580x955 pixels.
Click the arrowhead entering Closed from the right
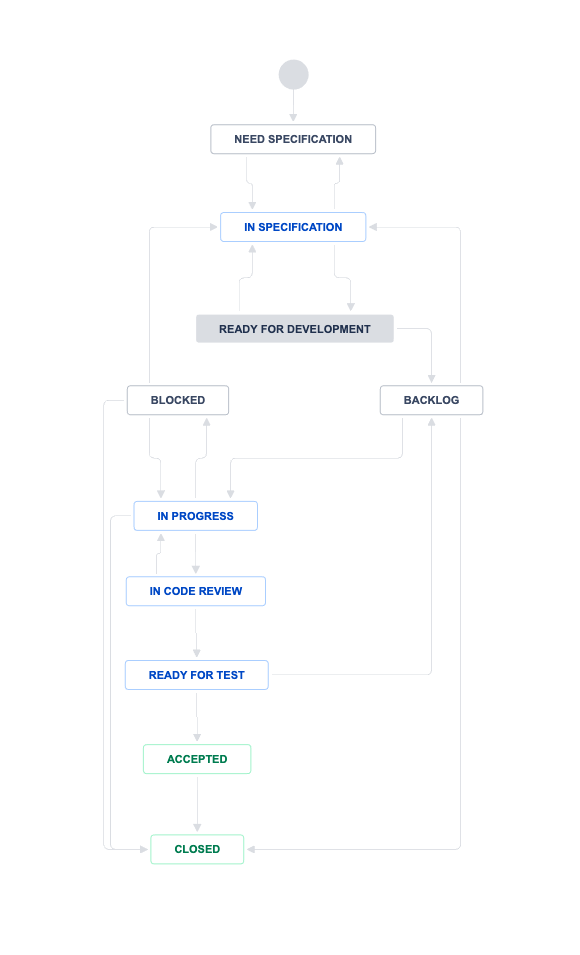251,849
